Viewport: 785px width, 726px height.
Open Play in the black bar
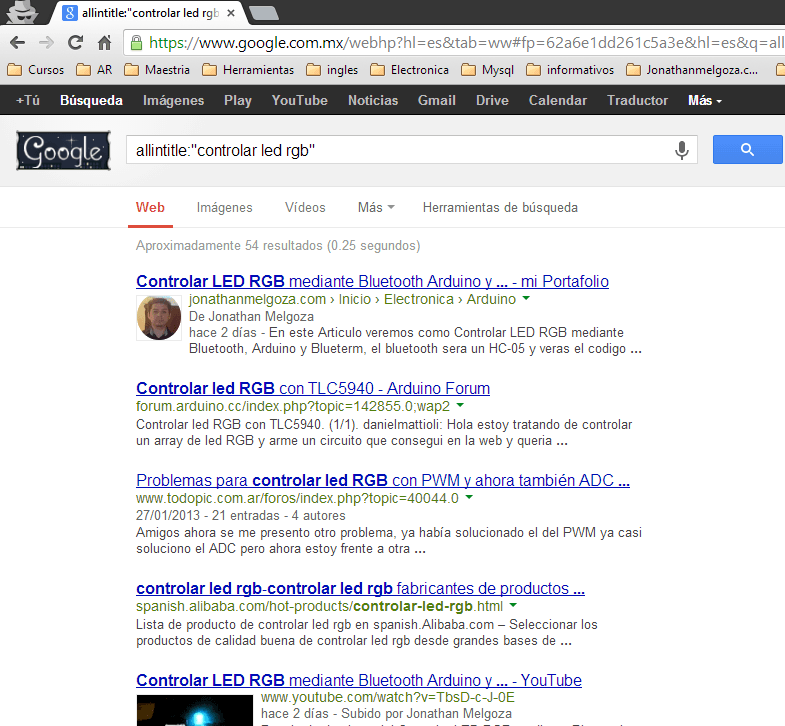click(x=238, y=100)
